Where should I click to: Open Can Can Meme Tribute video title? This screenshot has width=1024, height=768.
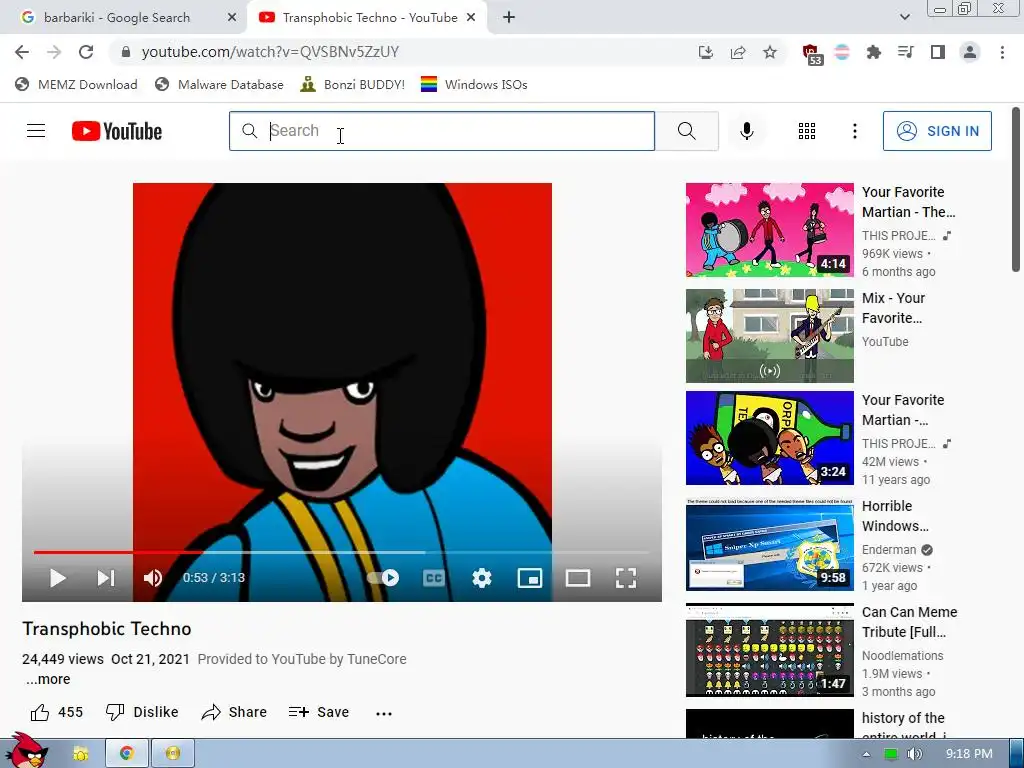[x=909, y=622]
